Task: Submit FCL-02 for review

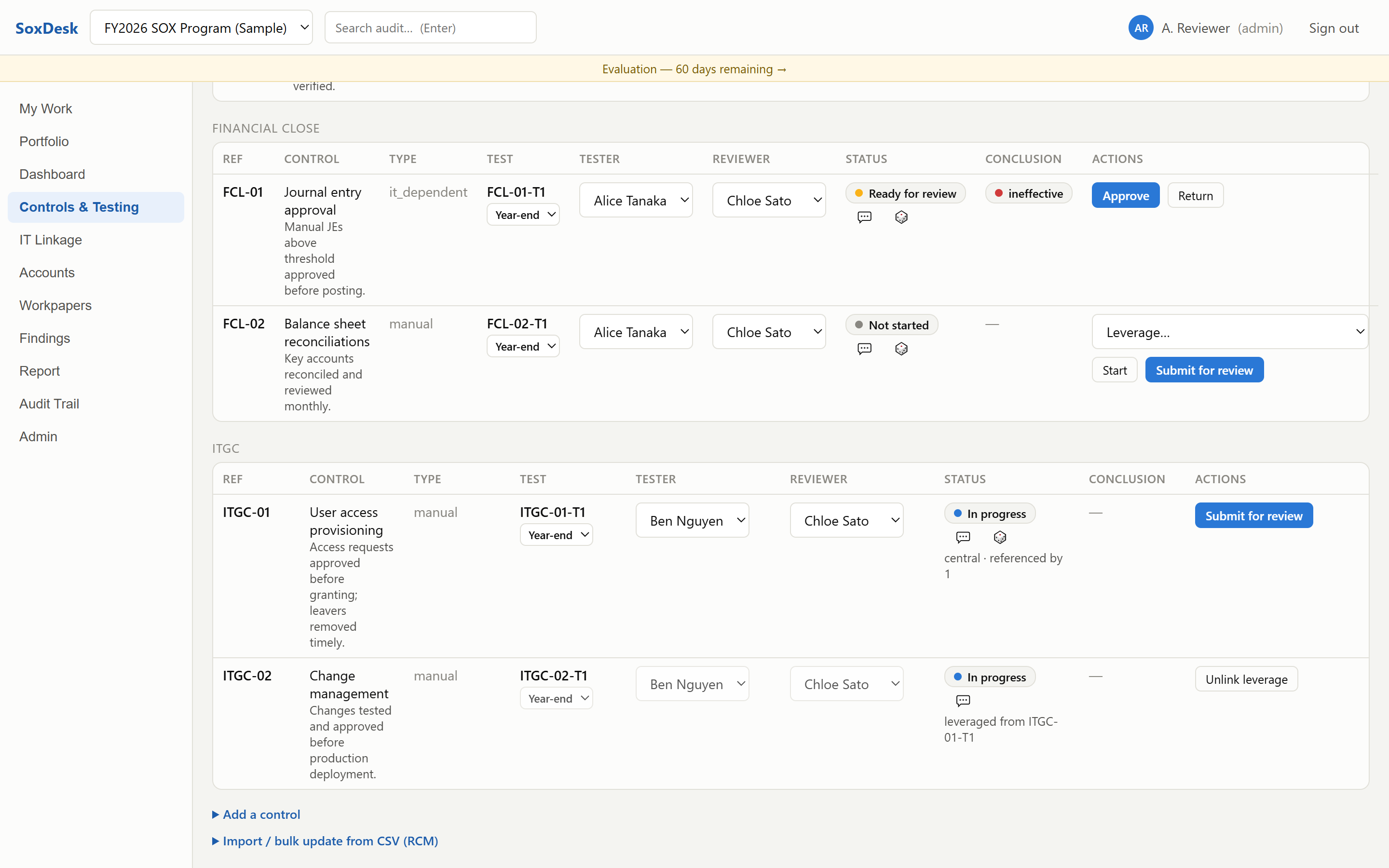Action: (x=1204, y=370)
